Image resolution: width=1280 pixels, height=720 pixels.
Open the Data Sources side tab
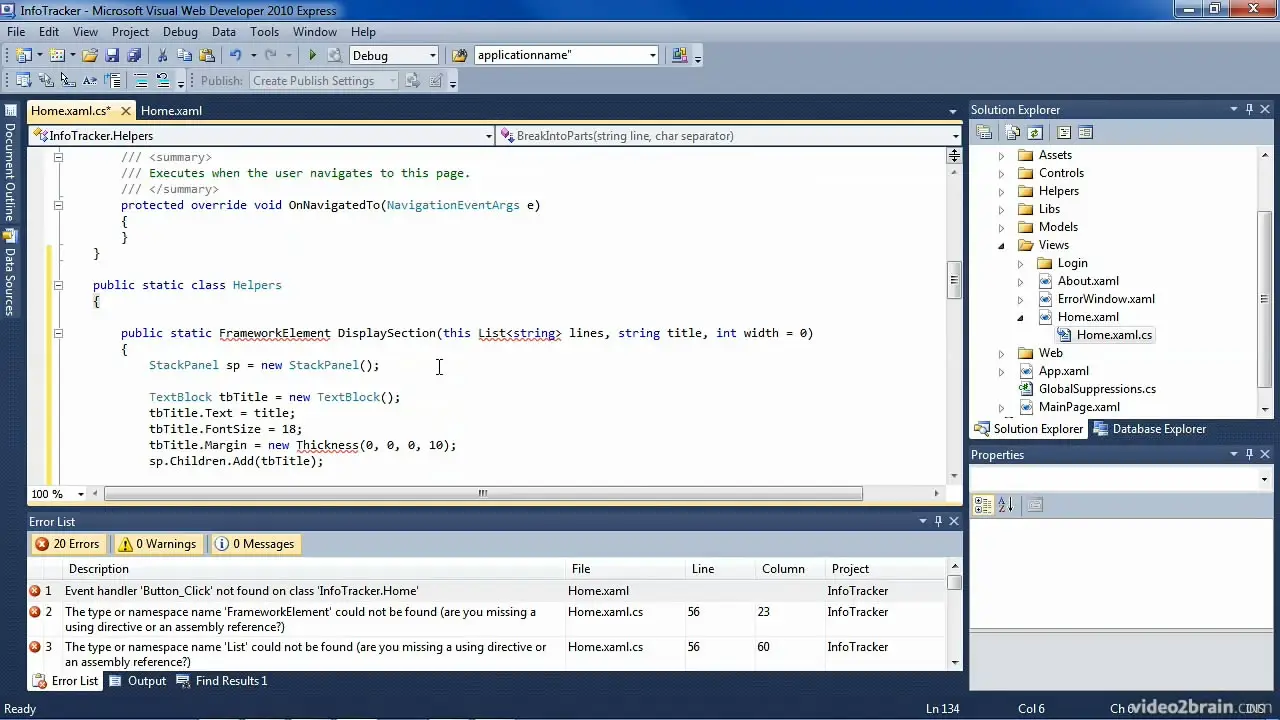click(x=9, y=274)
